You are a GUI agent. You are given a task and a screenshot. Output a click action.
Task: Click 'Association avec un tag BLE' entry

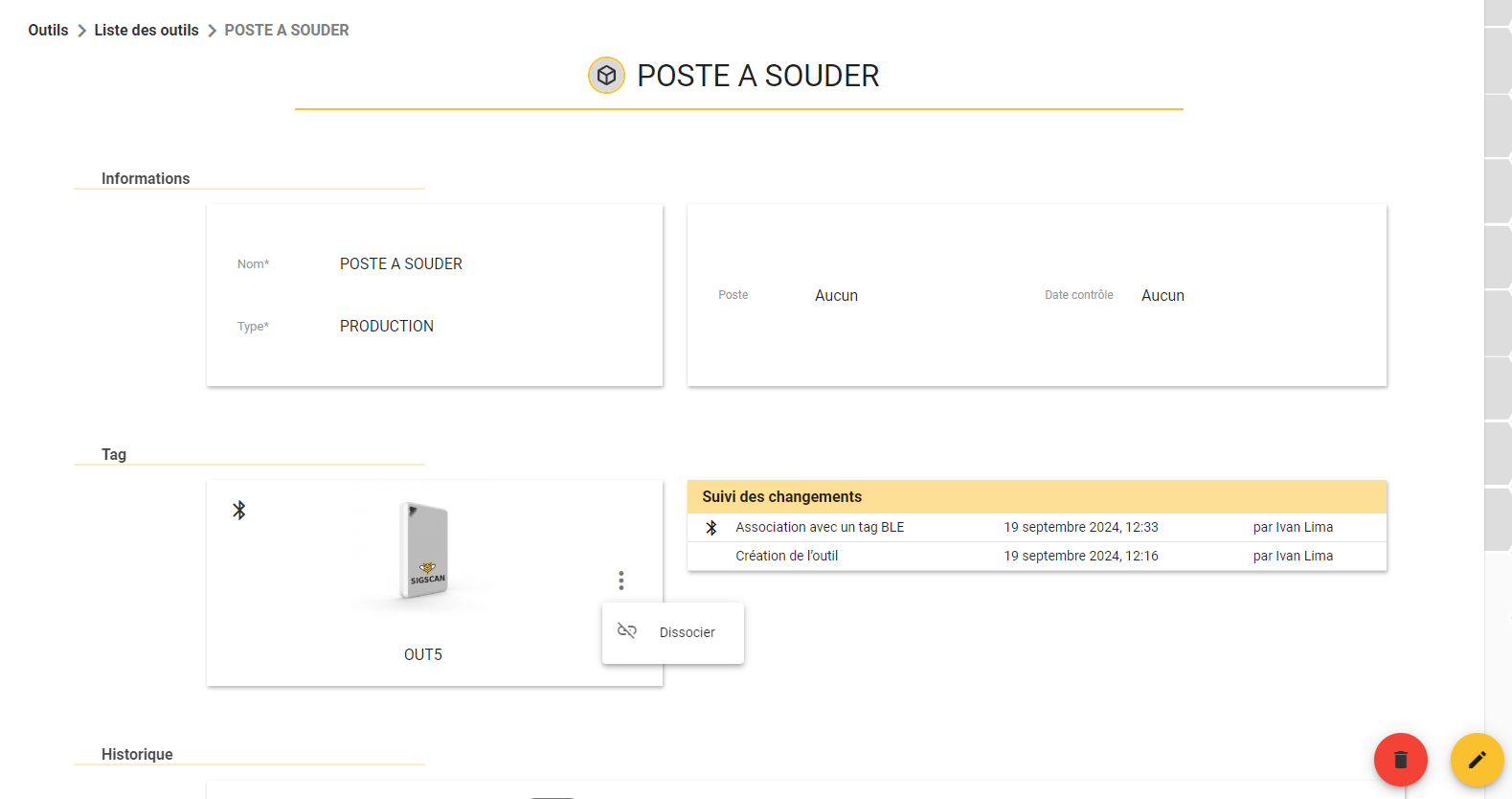[820, 527]
